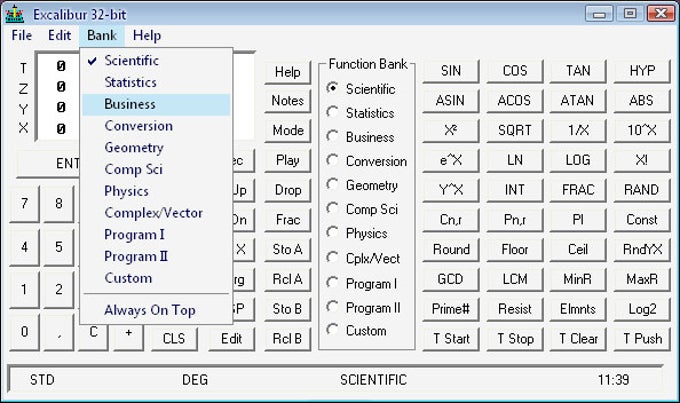Select the Program II radio button

point(333,307)
